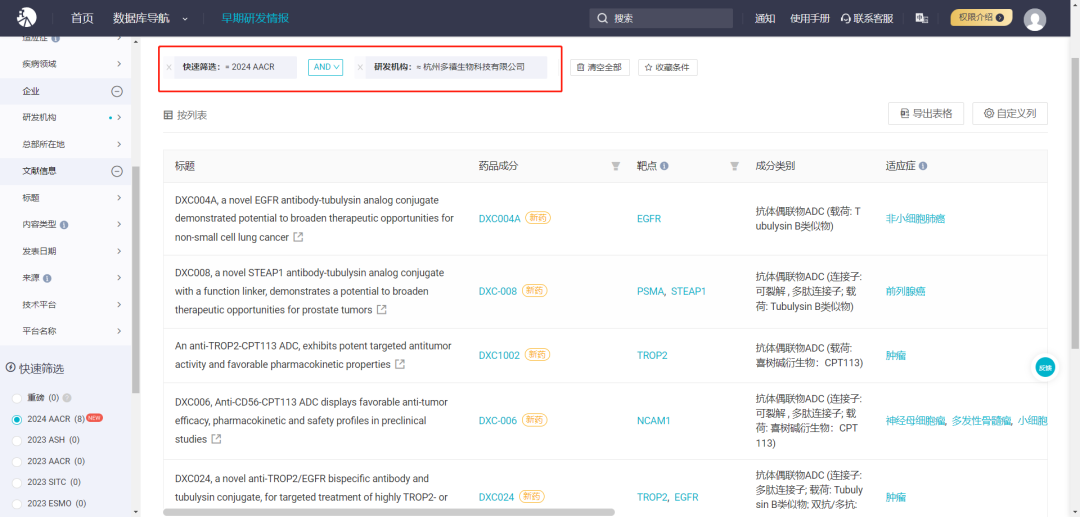The height and width of the screenshot is (517, 1080).
Task: Click the 导出表格 button
Action: pos(926,114)
